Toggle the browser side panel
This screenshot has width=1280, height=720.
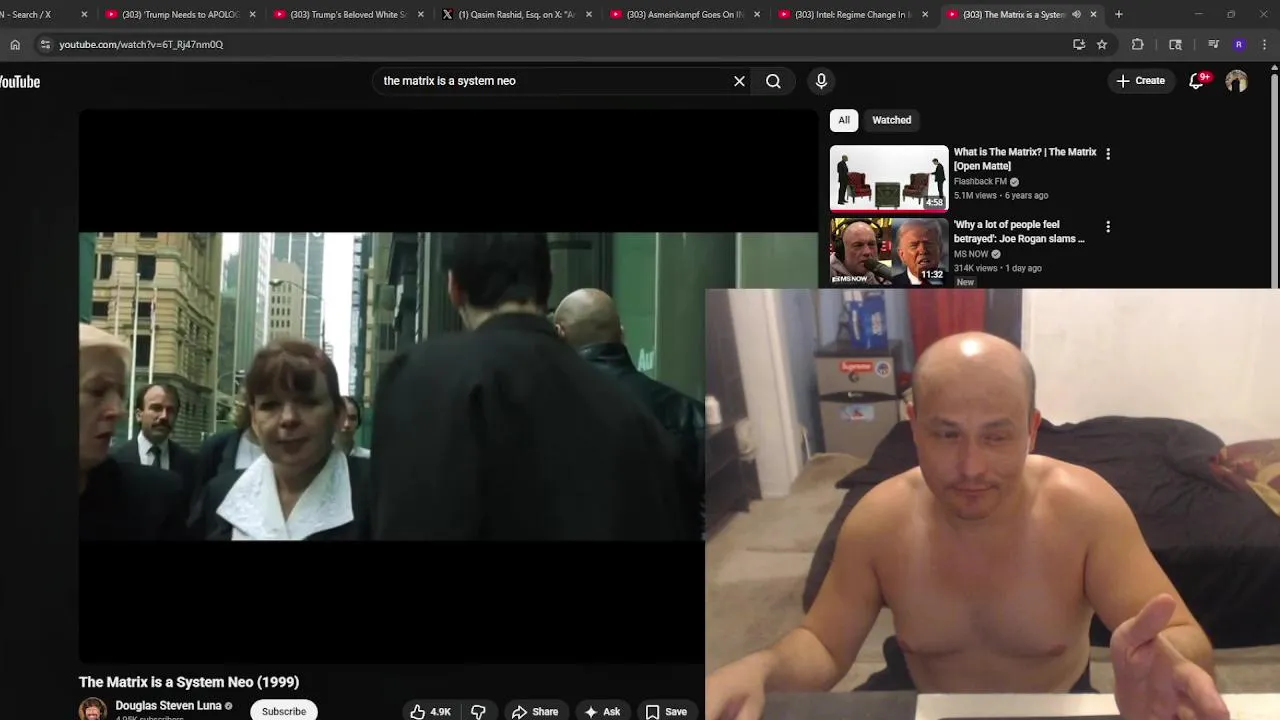click(1175, 44)
